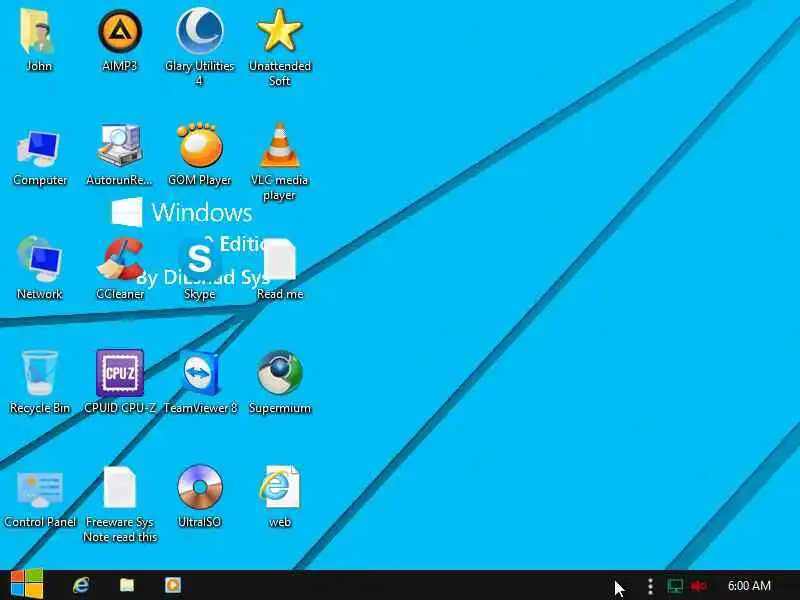Open the TeamViewer 8 desktop icon

pos(200,373)
